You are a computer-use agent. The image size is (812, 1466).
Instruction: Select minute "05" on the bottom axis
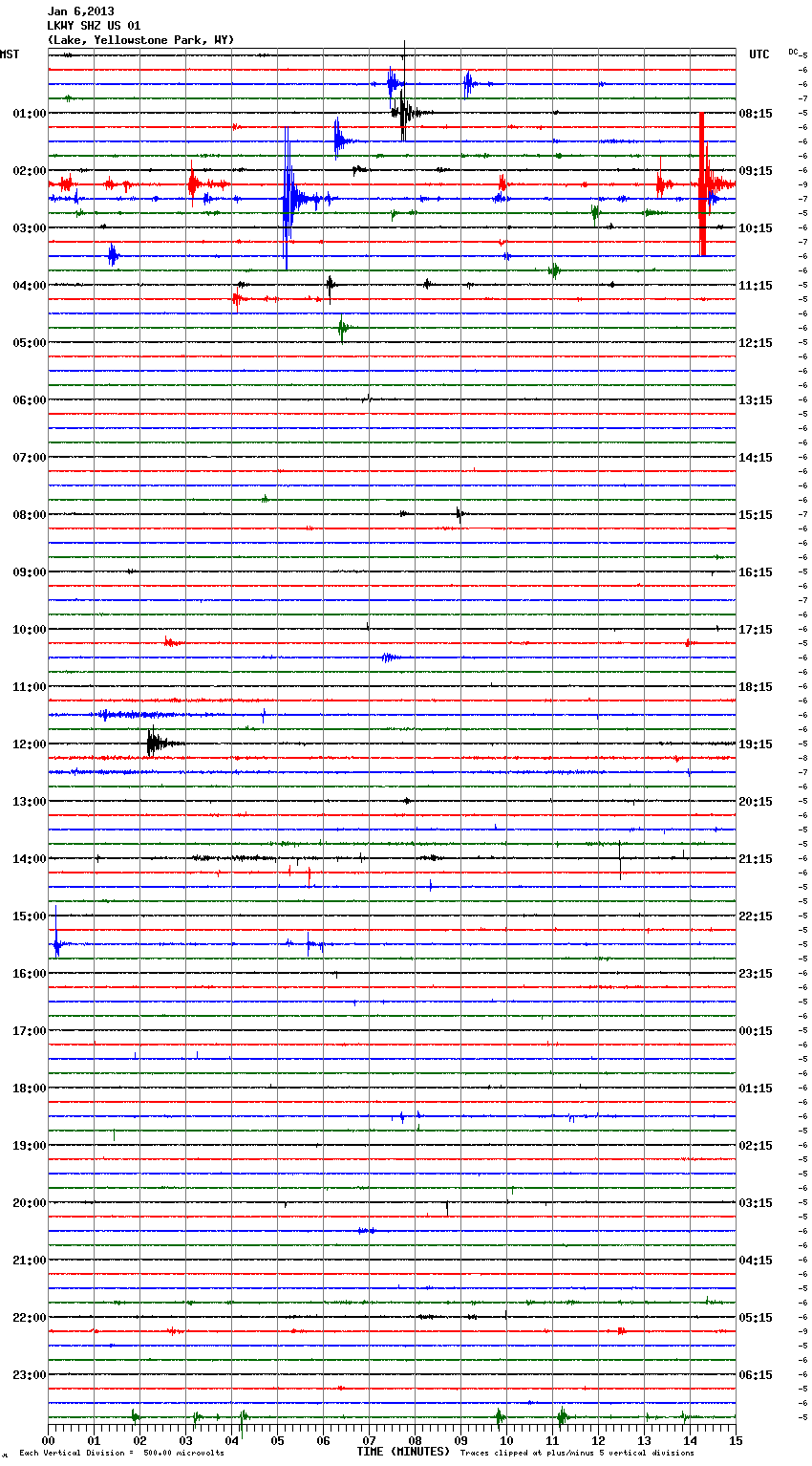pos(277,1440)
